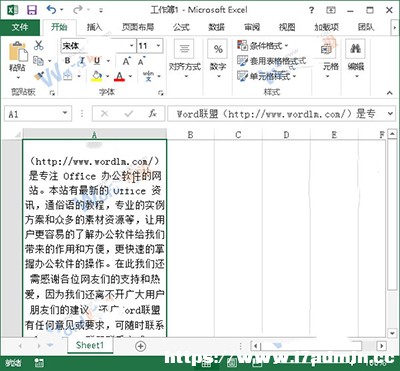The width and height of the screenshot is (400, 371).
Task: Confirm the formula entry with checkmark
Action: click(128, 114)
